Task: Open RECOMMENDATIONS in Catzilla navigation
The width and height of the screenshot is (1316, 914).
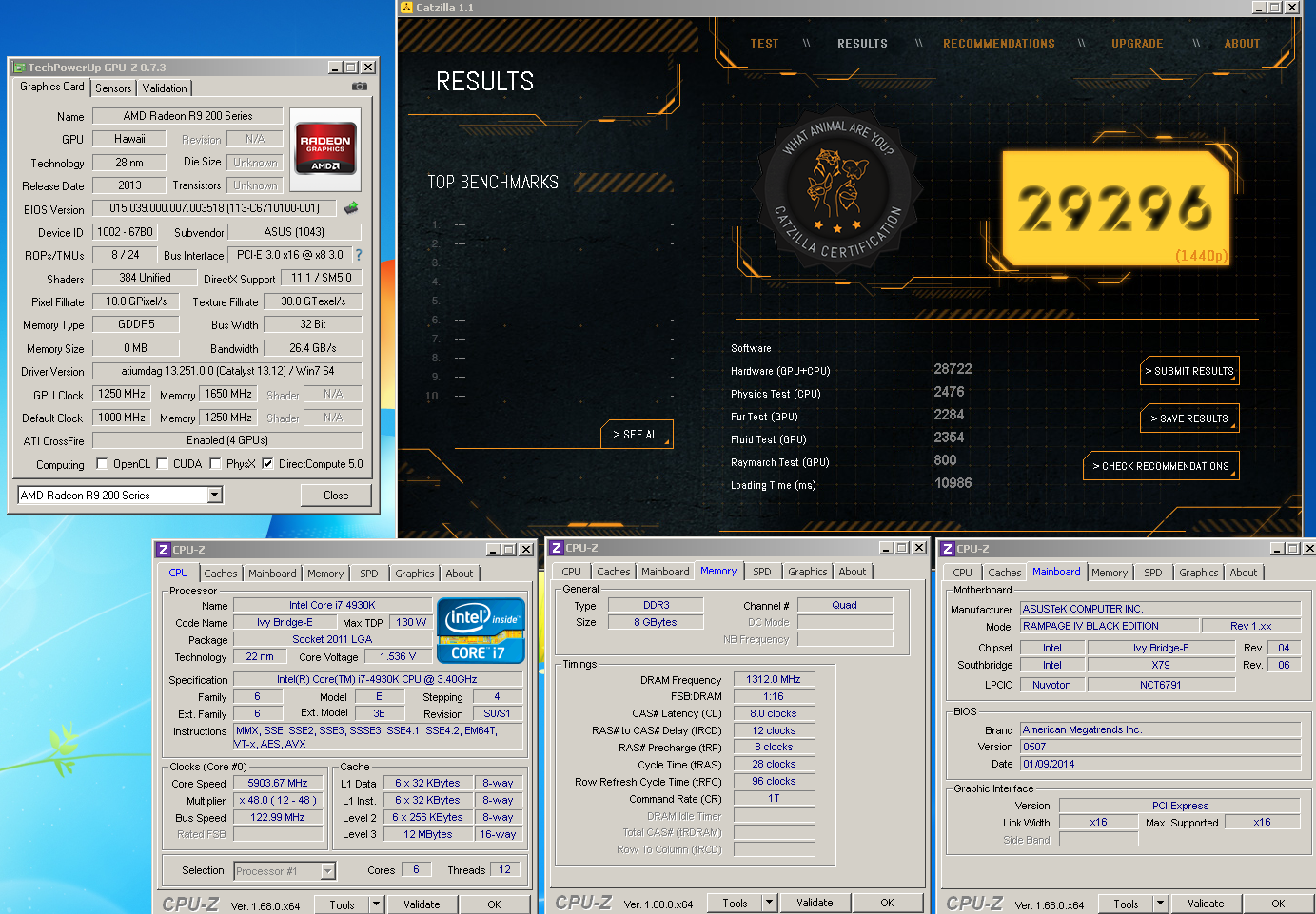Action: click(x=999, y=44)
